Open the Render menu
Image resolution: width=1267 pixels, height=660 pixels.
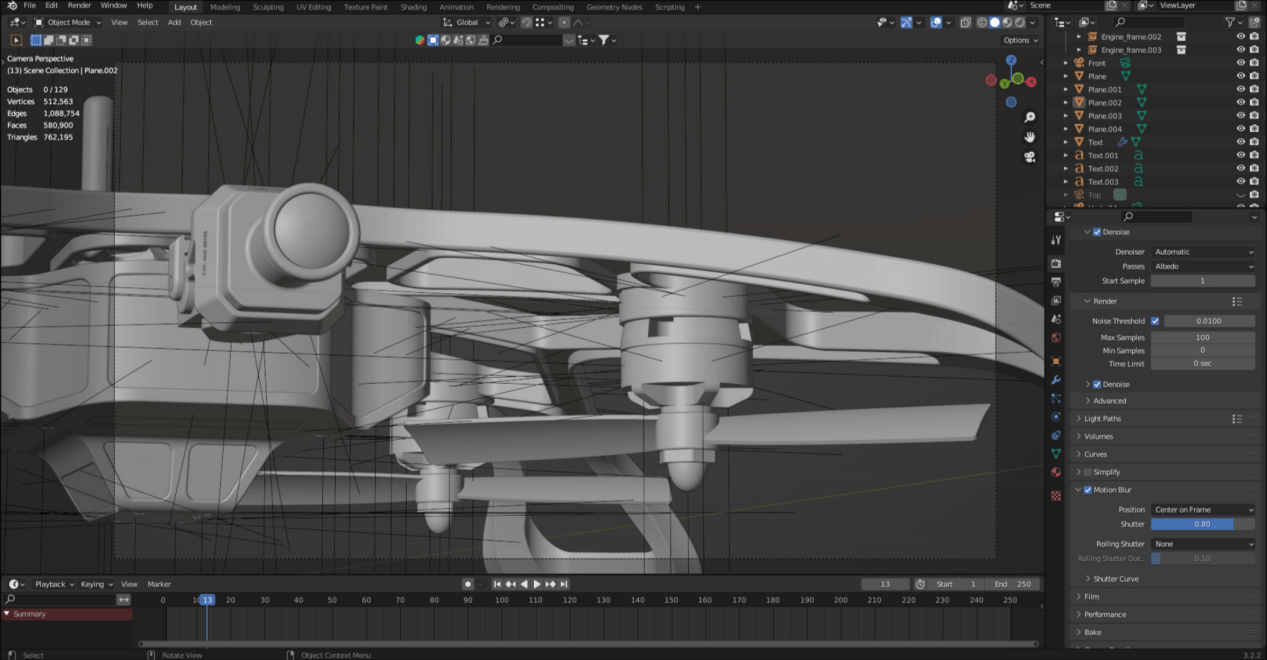(79, 6)
